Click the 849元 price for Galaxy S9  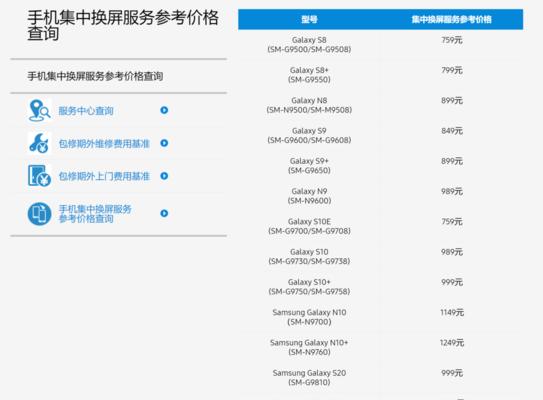click(x=452, y=131)
